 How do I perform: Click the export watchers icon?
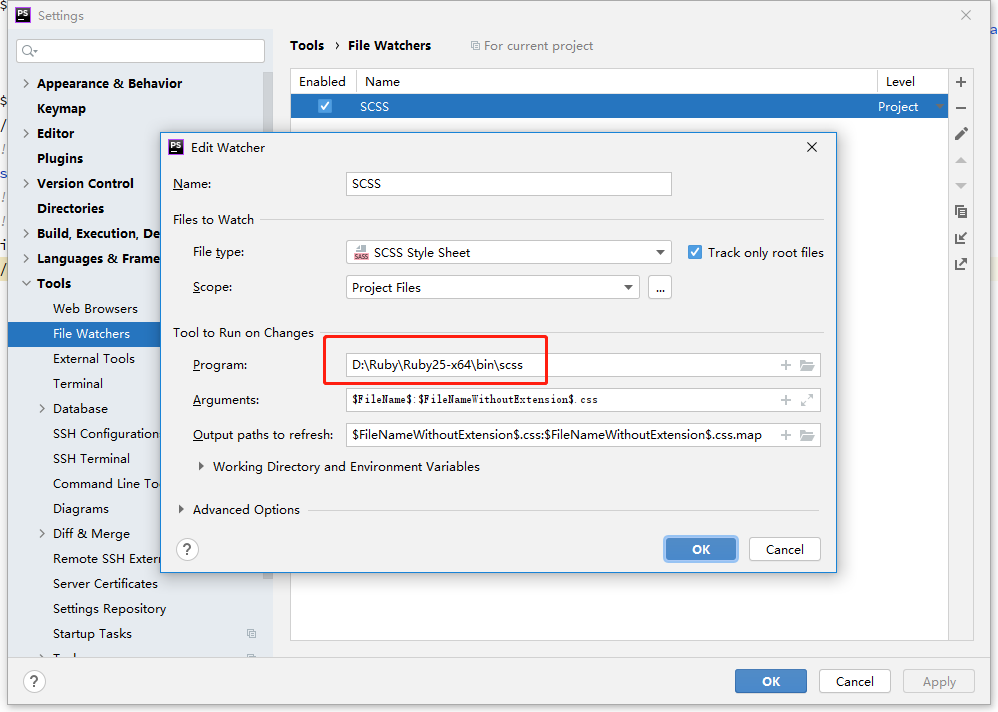(961, 264)
